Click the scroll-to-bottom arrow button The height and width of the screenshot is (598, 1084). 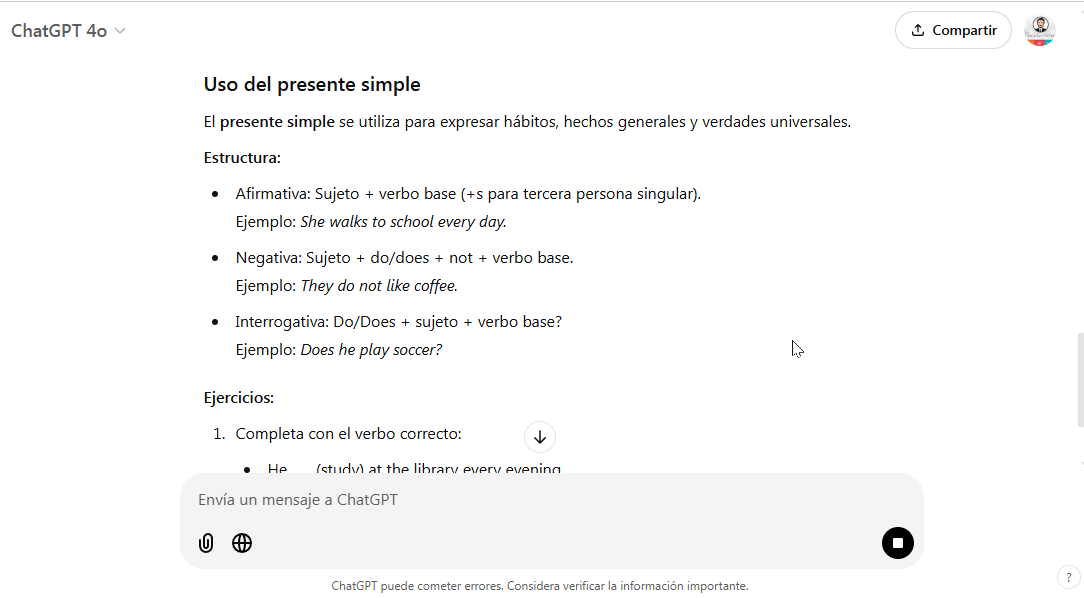coord(540,437)
